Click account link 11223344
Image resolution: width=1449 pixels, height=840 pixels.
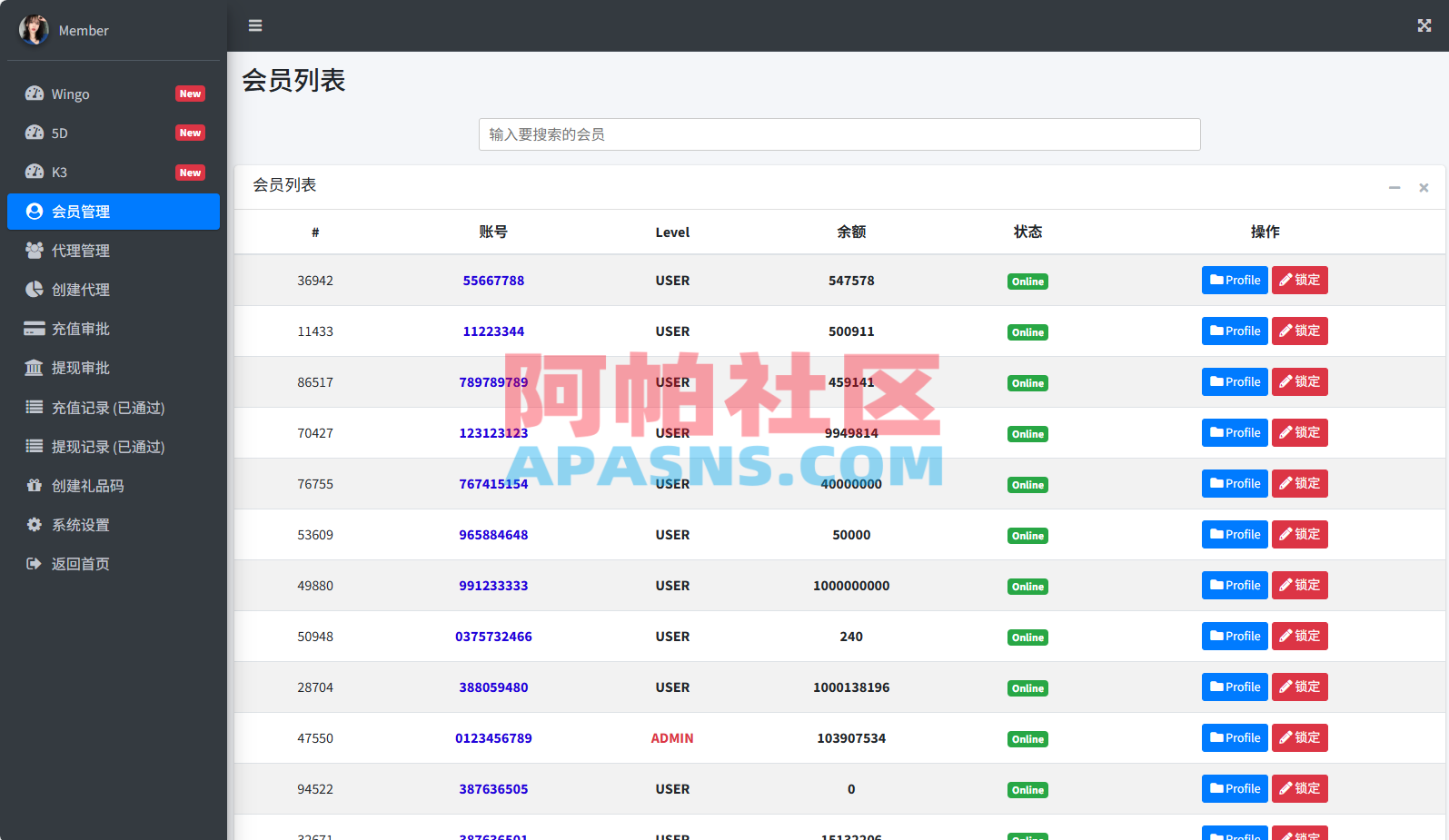493,331
